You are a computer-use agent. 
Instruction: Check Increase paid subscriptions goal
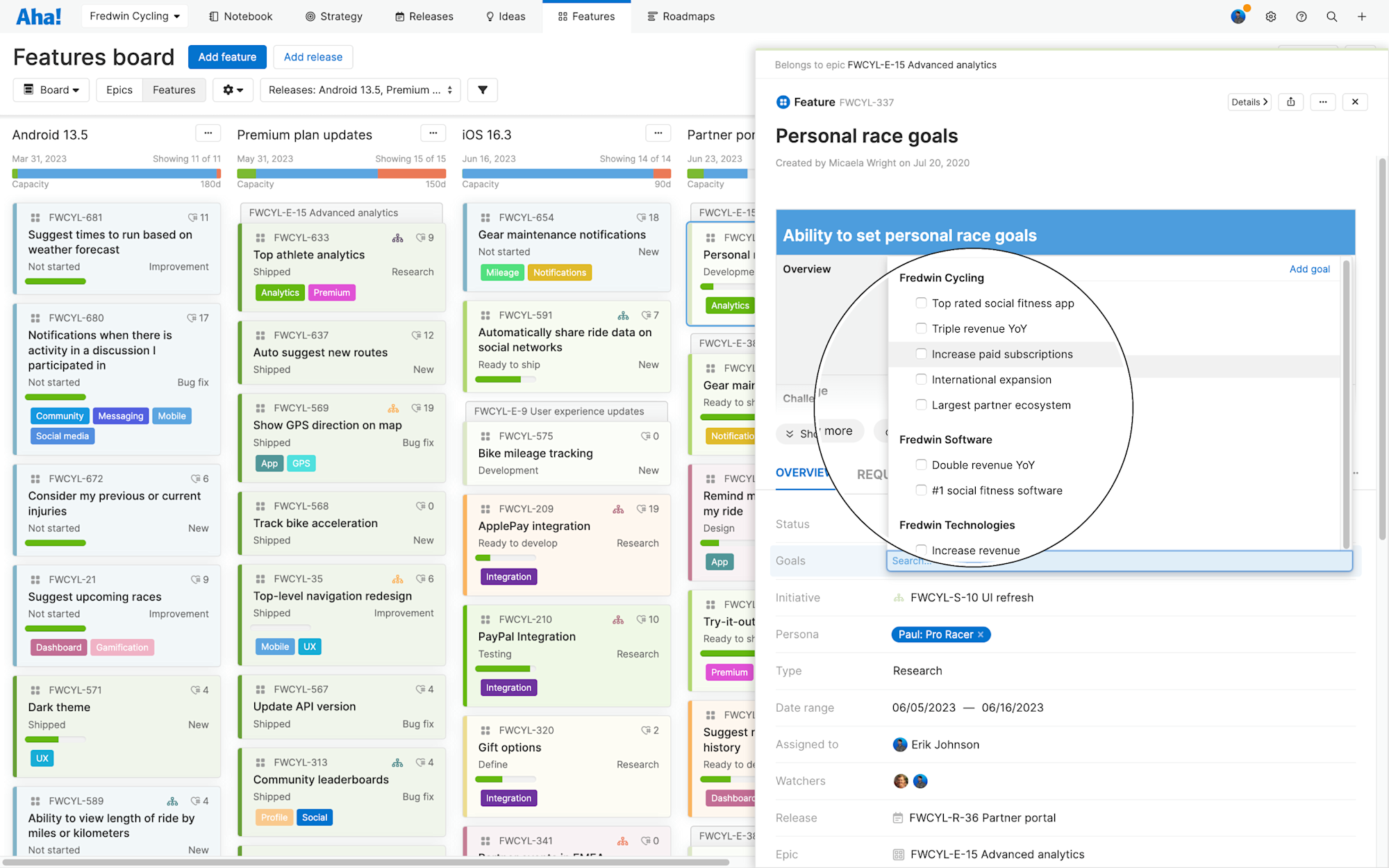(x=921, y=354)
